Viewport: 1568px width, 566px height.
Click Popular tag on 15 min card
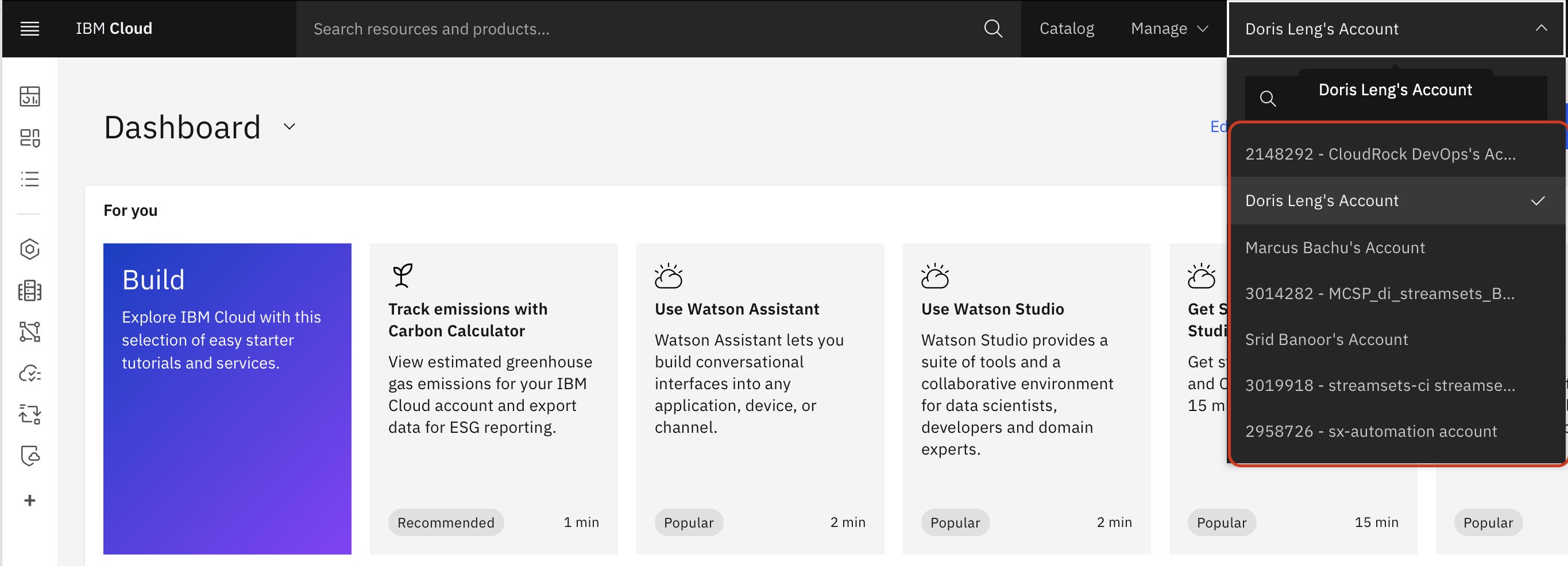pos(1222,522)
